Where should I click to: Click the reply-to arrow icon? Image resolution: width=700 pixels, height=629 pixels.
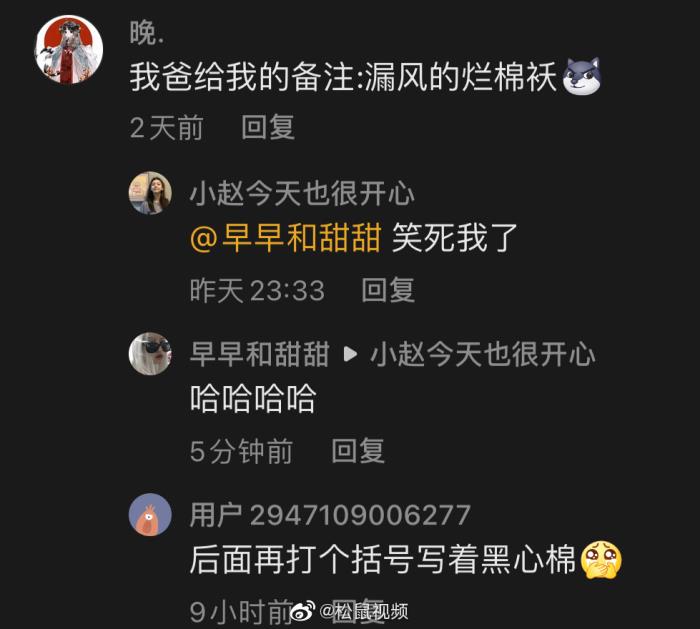pos(350,354)
